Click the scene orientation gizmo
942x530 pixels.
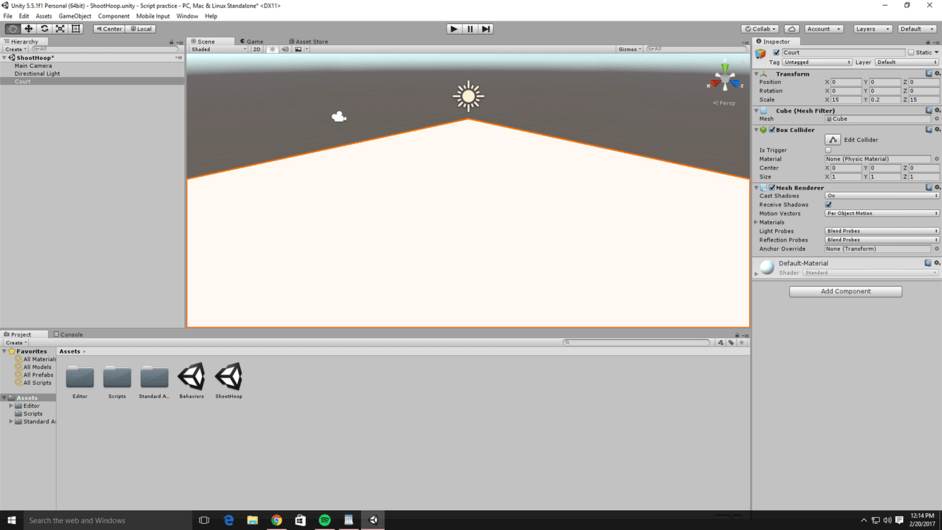point(725,78)
